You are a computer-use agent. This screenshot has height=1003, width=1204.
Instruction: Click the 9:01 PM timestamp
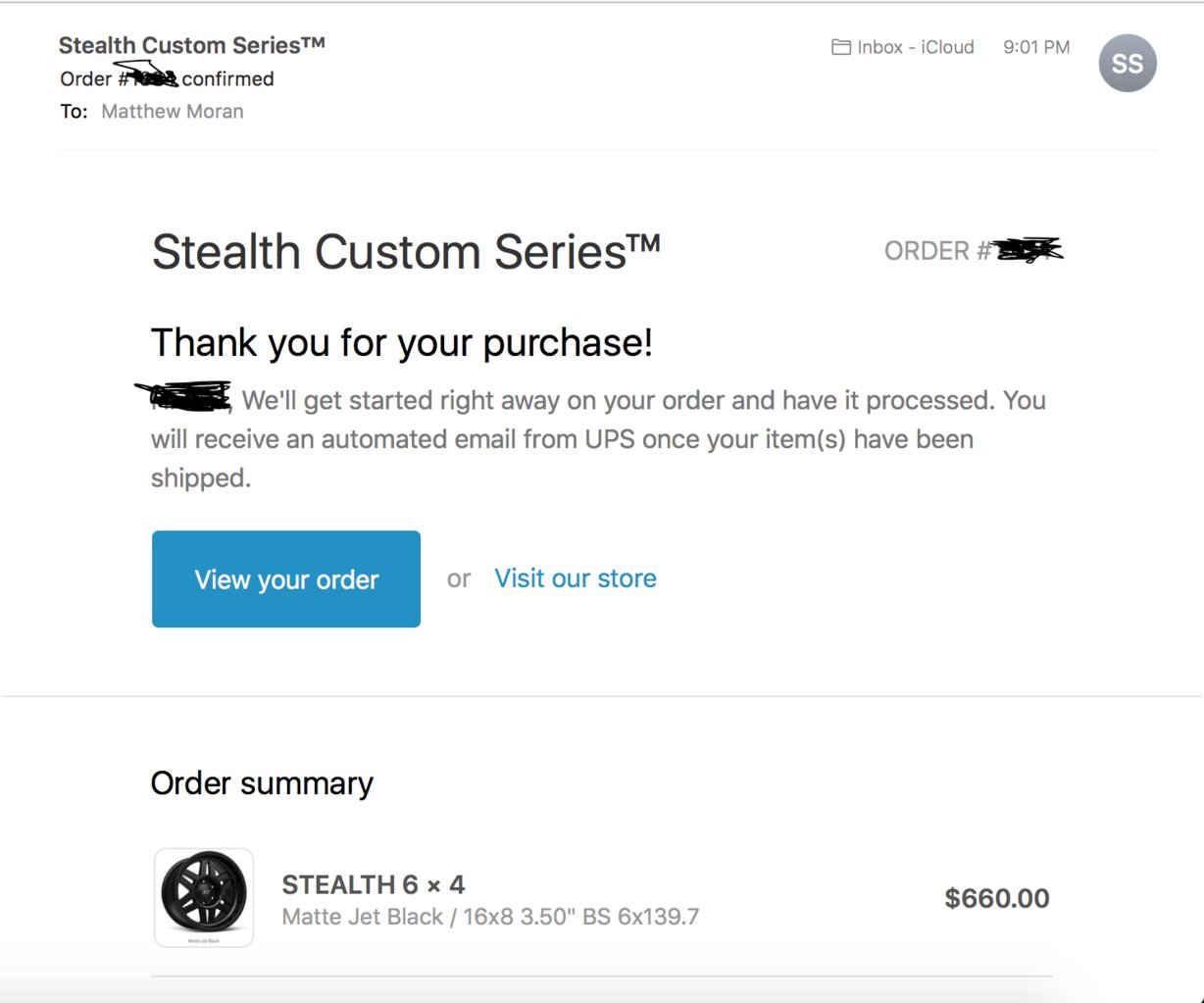(x=1036, y=47)
